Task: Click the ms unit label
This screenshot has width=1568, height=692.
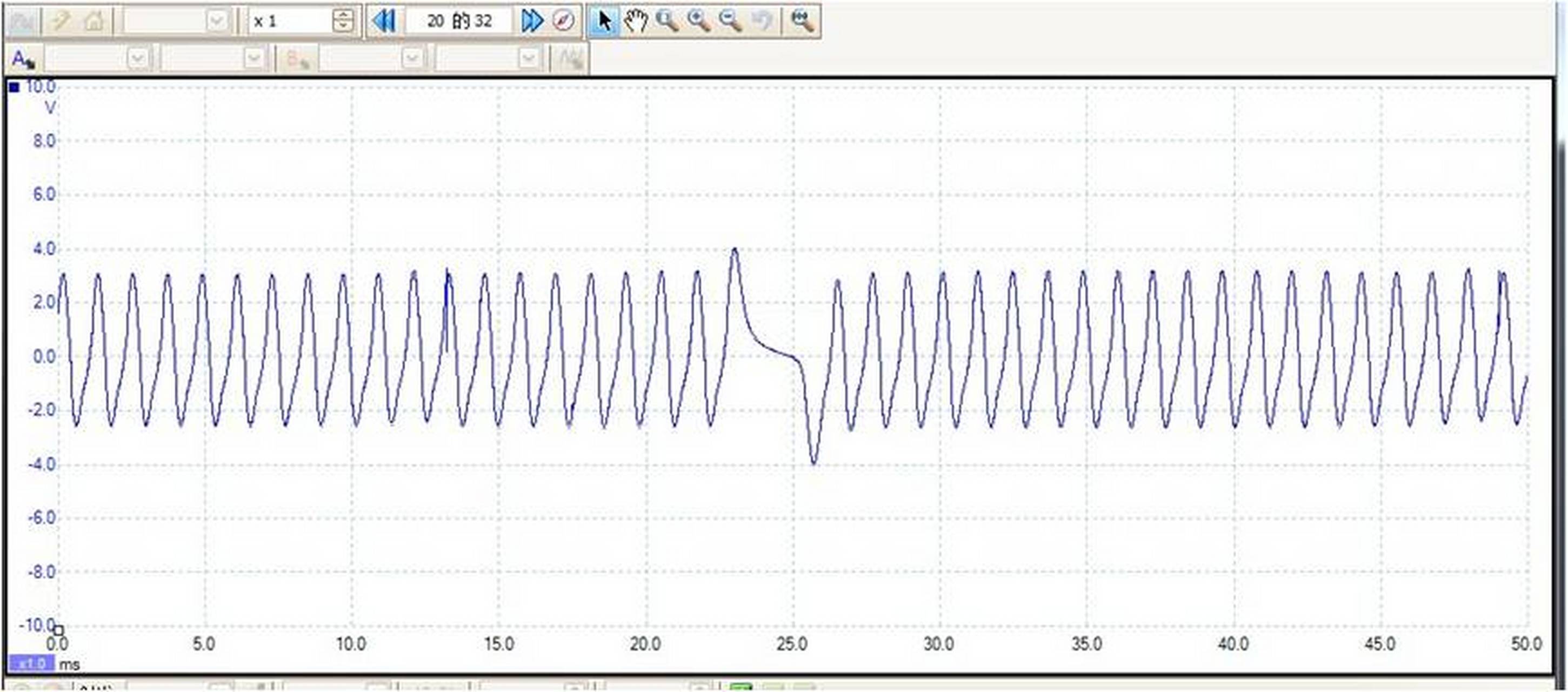Action: click(x=69, y=664)
